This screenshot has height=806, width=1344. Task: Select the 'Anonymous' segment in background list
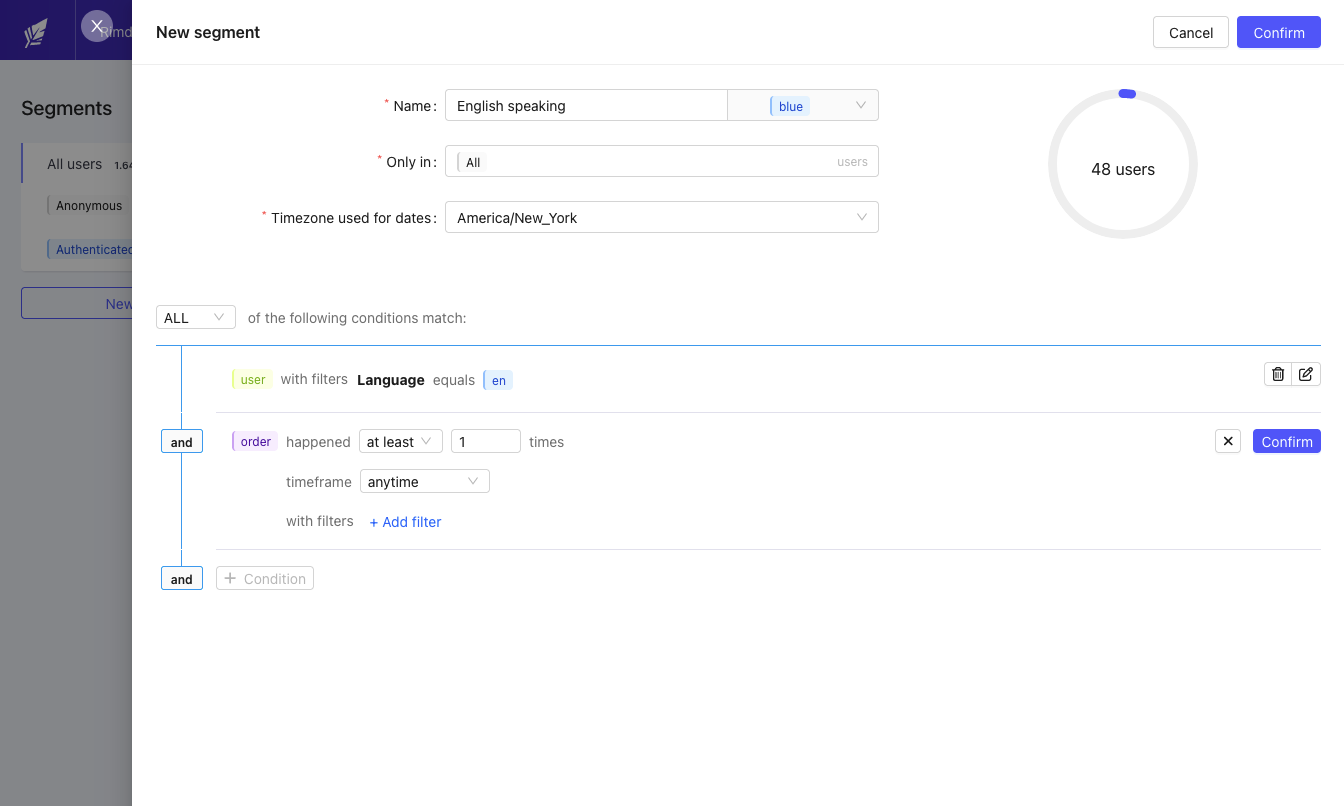(88, 205)
